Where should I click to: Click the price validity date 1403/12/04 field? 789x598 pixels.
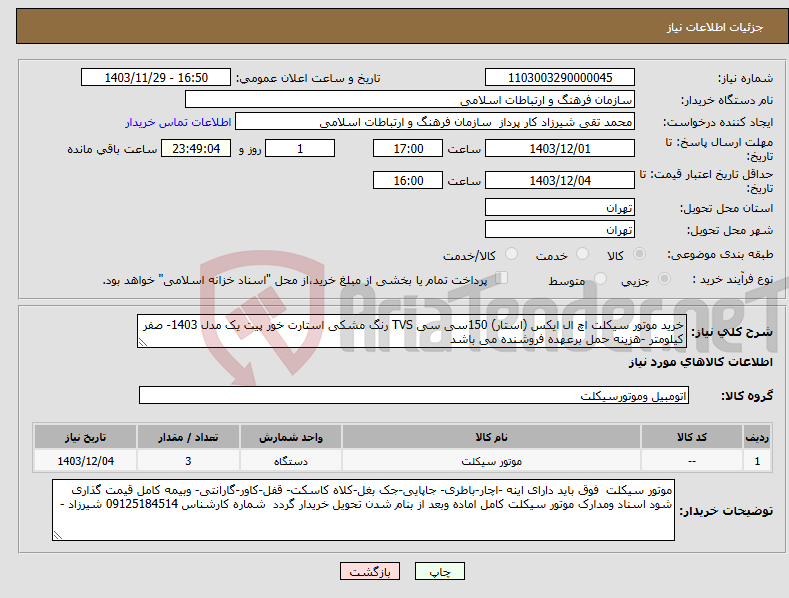560,180
